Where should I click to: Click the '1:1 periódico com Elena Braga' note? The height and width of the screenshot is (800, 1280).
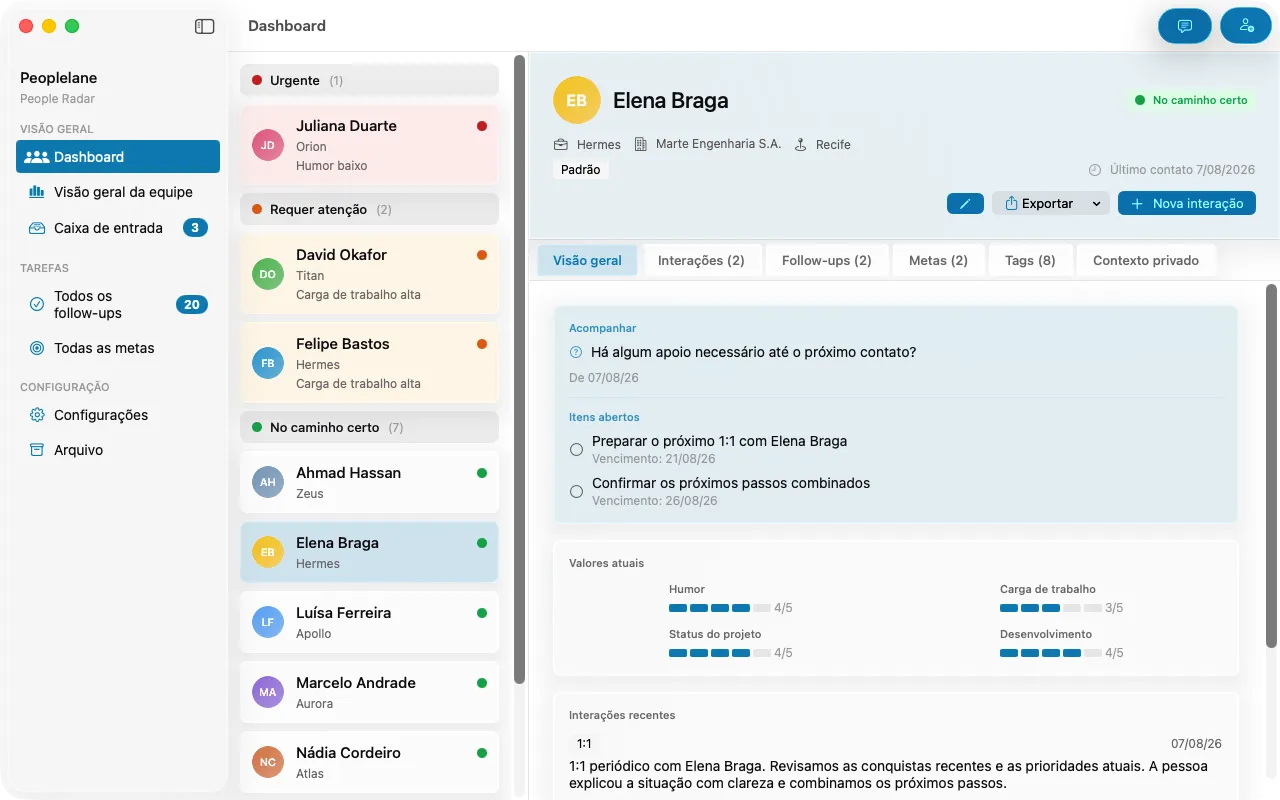pos(888,775)
